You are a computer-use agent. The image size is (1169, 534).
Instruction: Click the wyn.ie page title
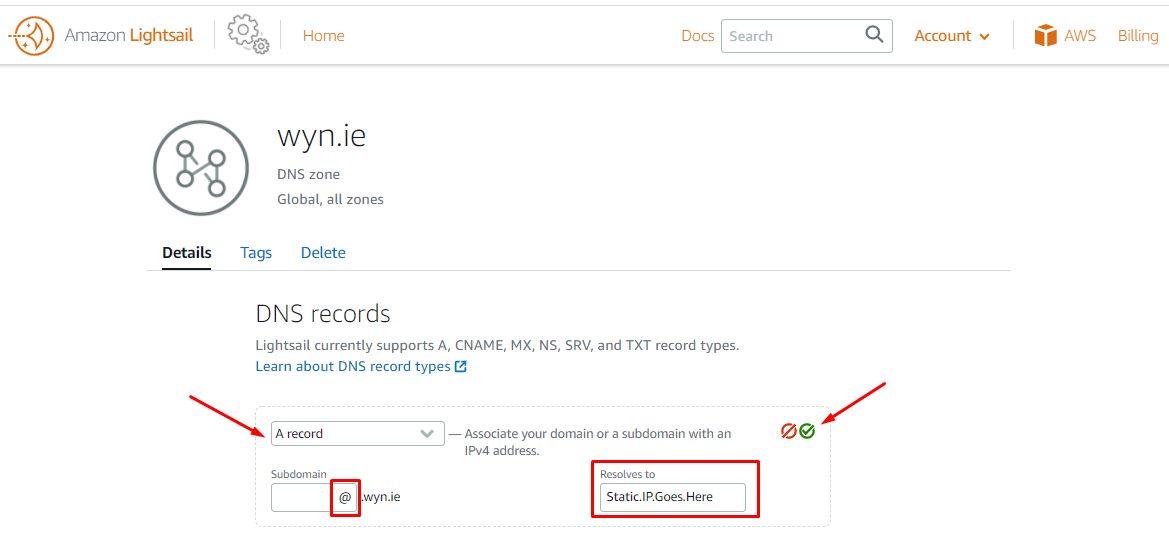click(321, 136)
